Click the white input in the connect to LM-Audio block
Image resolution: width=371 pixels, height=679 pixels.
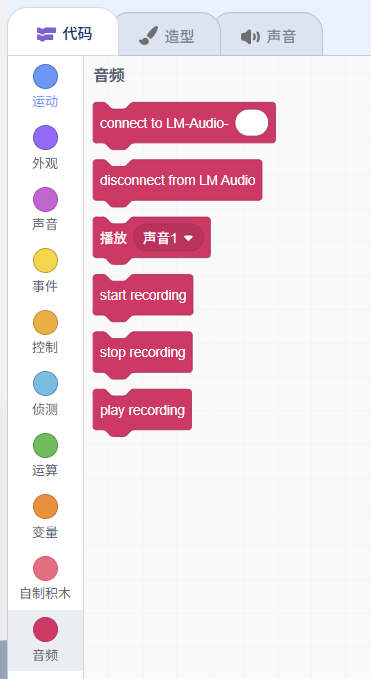click(252, 123)
